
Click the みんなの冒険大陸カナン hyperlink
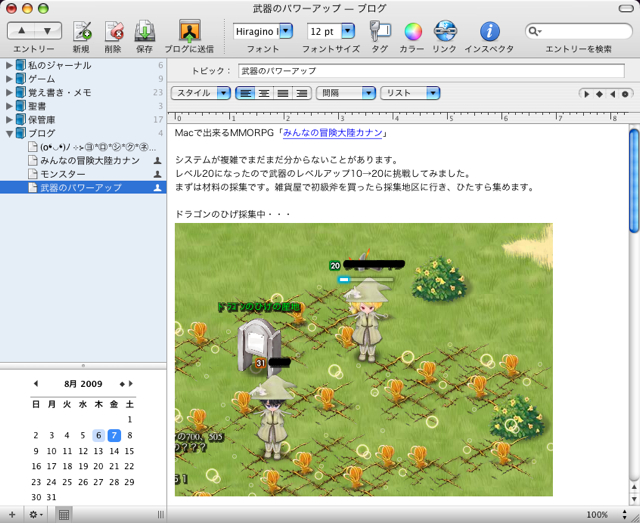pyautogui.click(x=333, y=133)
